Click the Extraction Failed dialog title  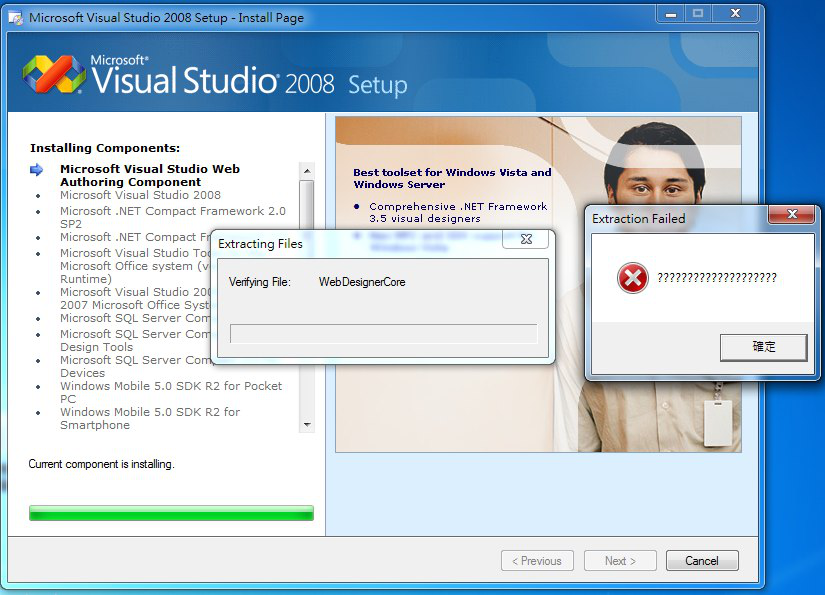pyautogui.click(x=639, y=218)
